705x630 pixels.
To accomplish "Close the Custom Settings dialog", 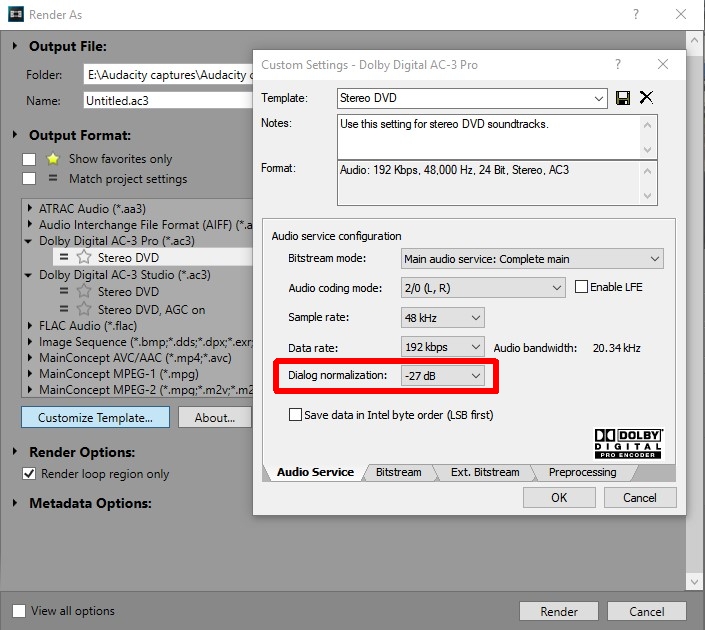I will tap(663, 64).
